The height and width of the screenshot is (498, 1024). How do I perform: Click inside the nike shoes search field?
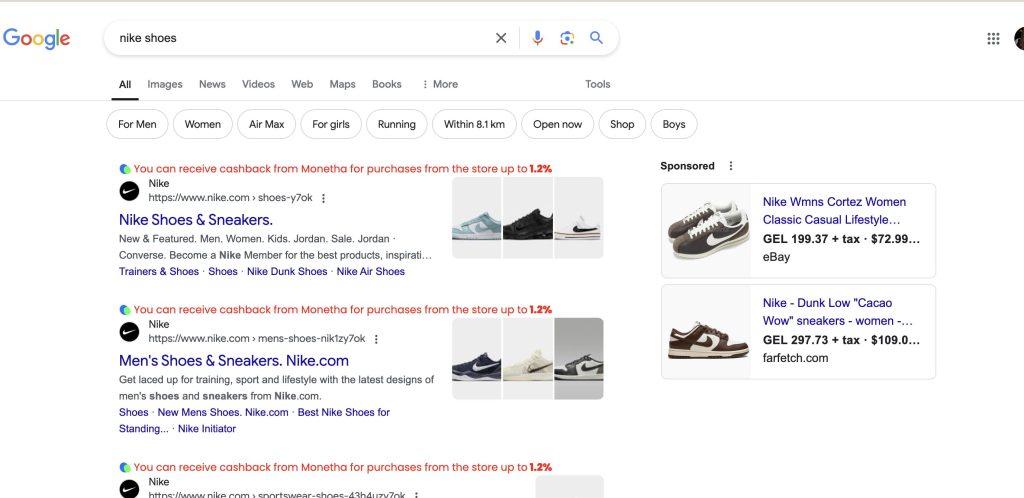pyautogui.click(x=300, y=38)
